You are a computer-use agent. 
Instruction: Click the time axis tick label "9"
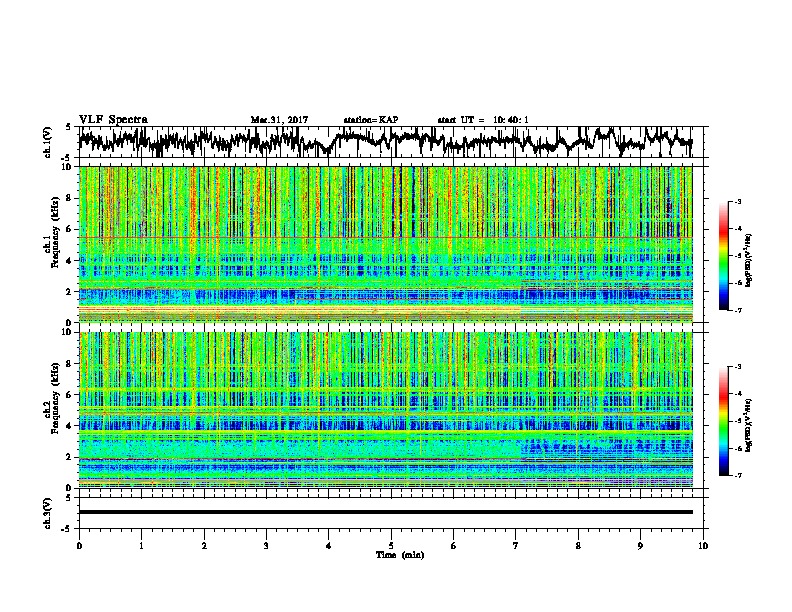(x=640, y=546)
